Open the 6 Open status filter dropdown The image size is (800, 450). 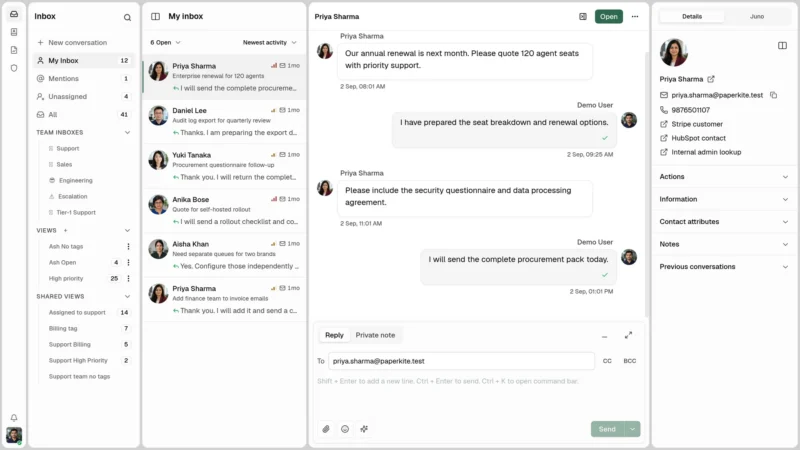pyautogui.click(x=165, y=42)
